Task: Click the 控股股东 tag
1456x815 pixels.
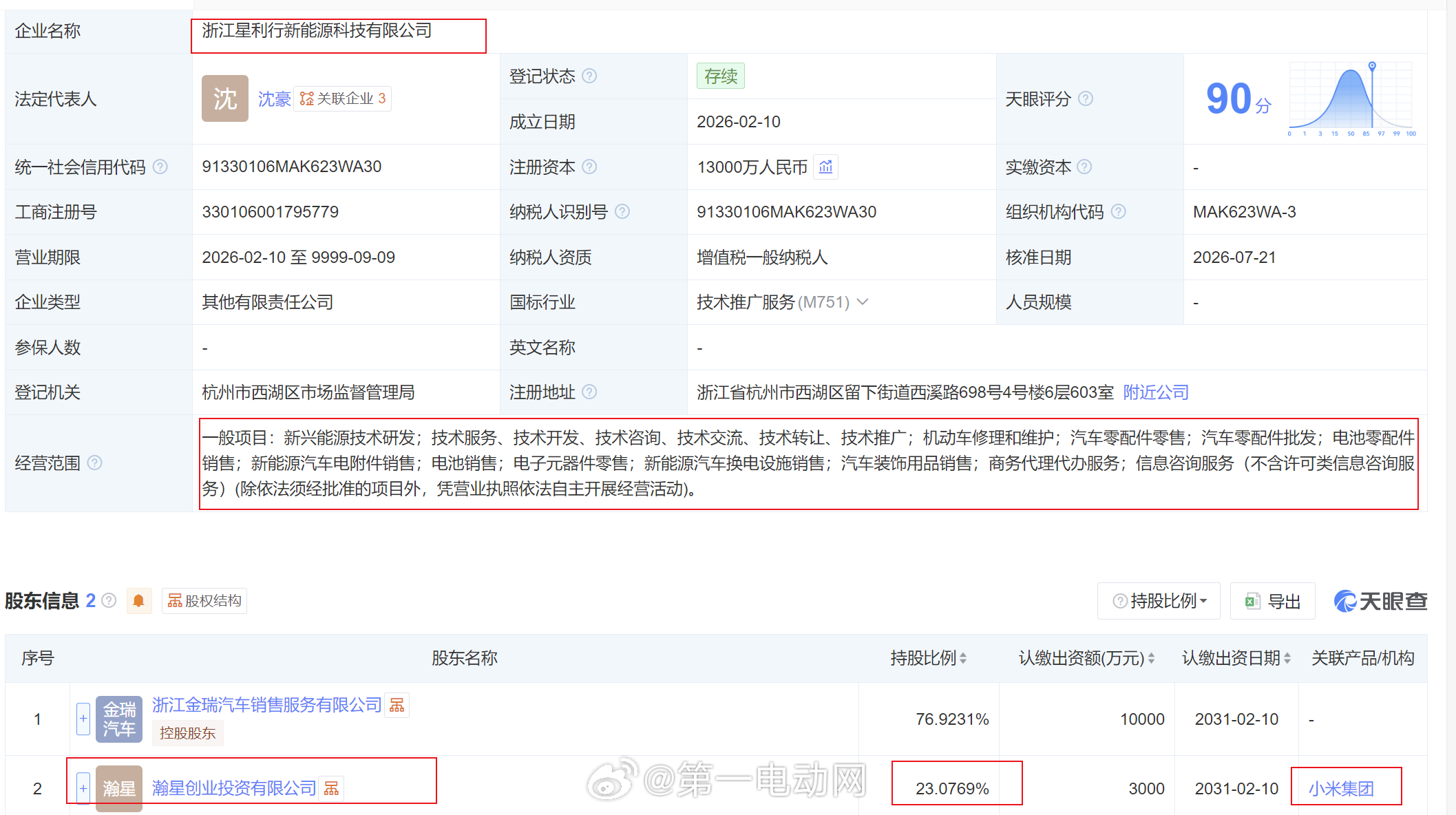Action: tap(188, 733)
